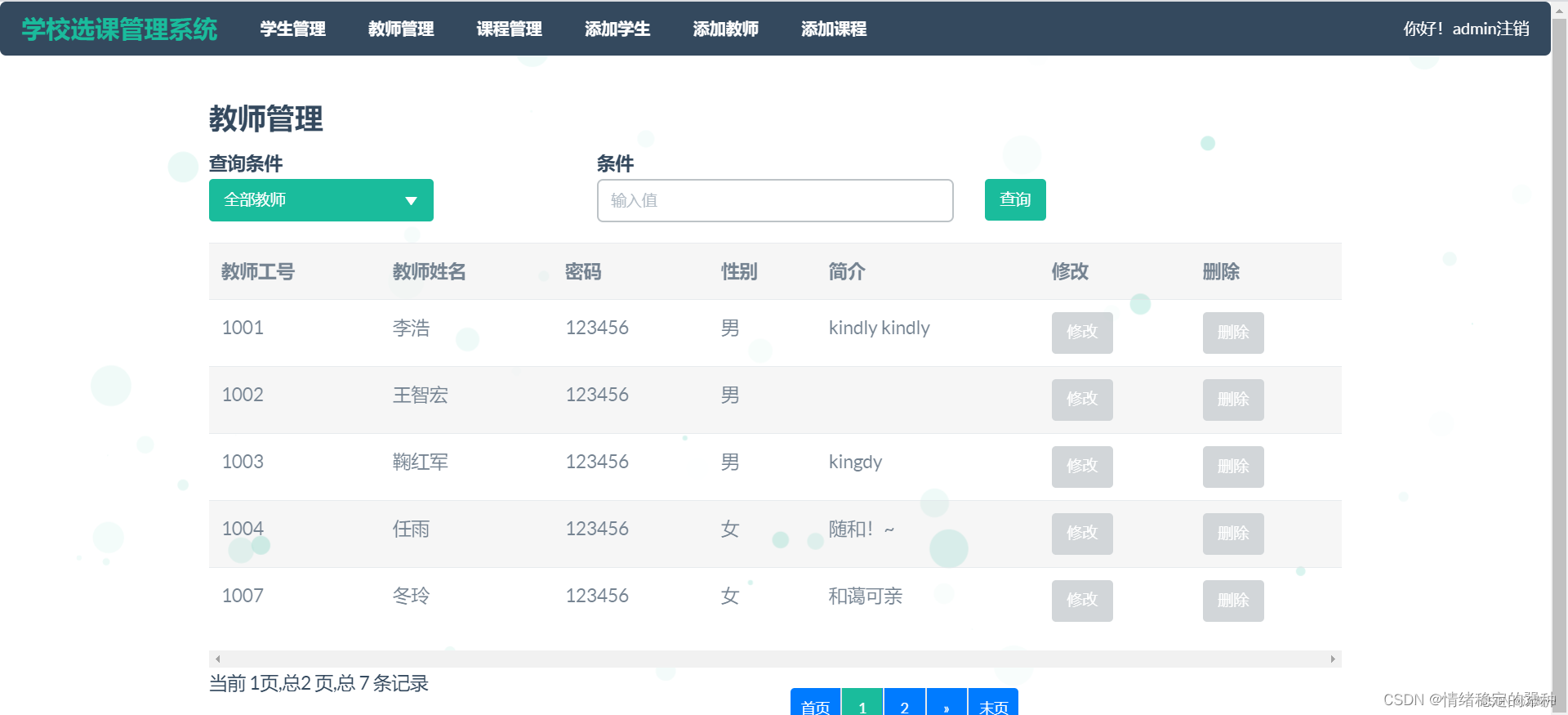Select 添加学生 in the navigation bar
The height and width of the screenshot is (715, 1568).
tap(617, 29)
